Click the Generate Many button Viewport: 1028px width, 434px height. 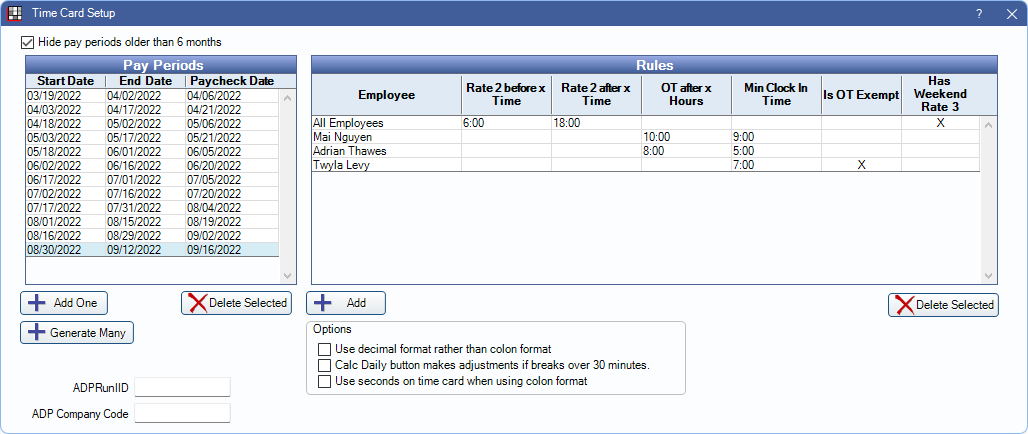coord(77,333)
